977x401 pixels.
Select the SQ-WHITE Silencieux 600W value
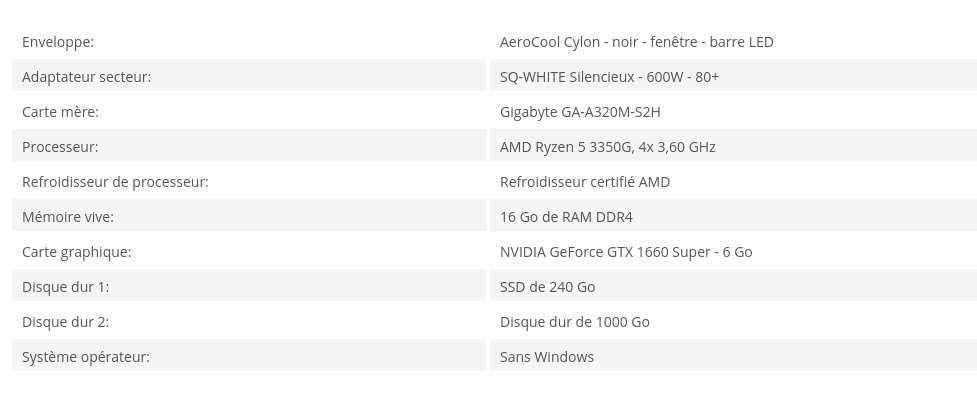click(x=609, y=77)
